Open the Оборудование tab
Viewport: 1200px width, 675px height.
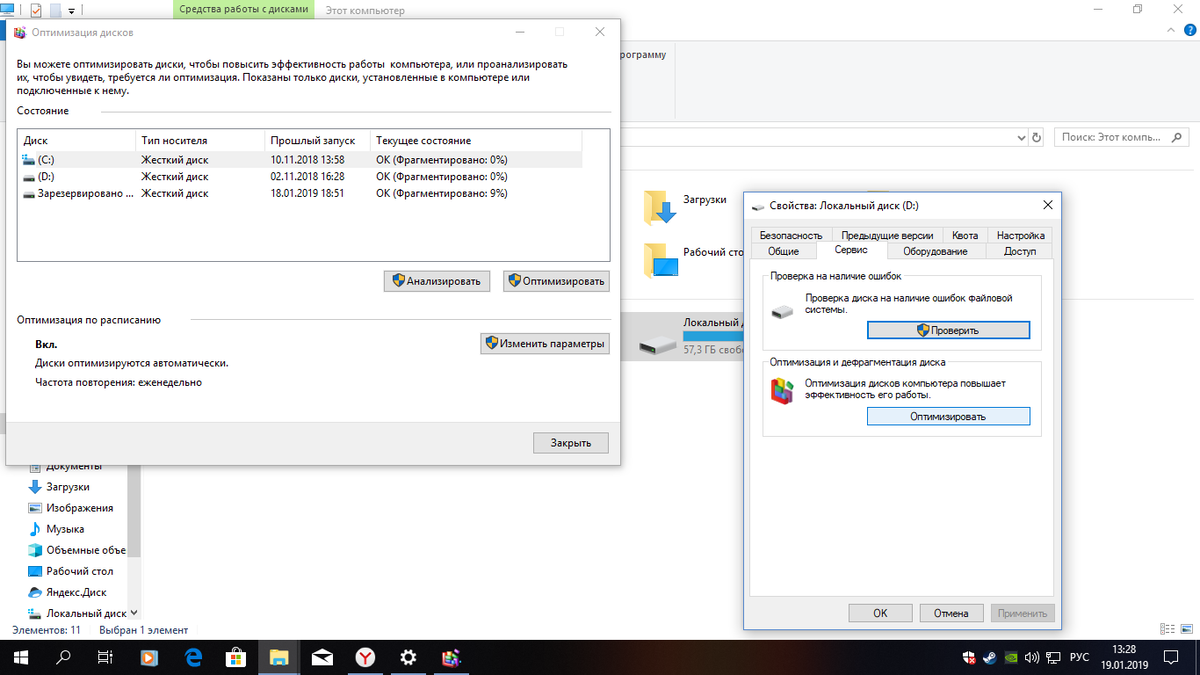point(935,251)
